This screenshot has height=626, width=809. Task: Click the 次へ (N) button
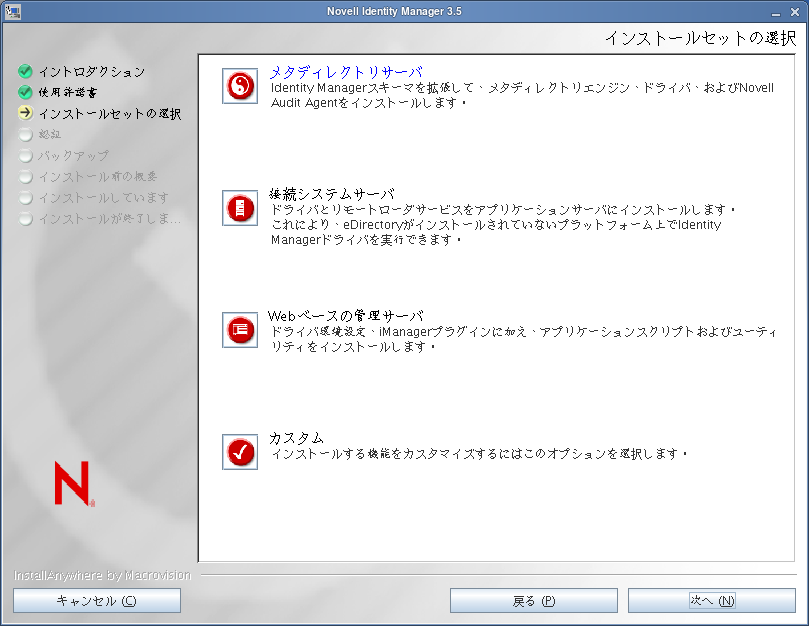click(712, 601)
